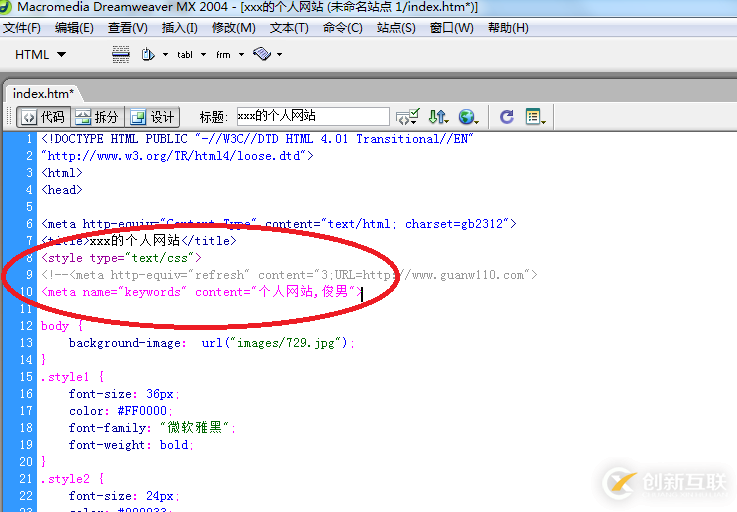Image resolution: width=737 pixels, height=512 pixels.
Task: Click the head tags insert icon
Action: [x=148, y=55]
